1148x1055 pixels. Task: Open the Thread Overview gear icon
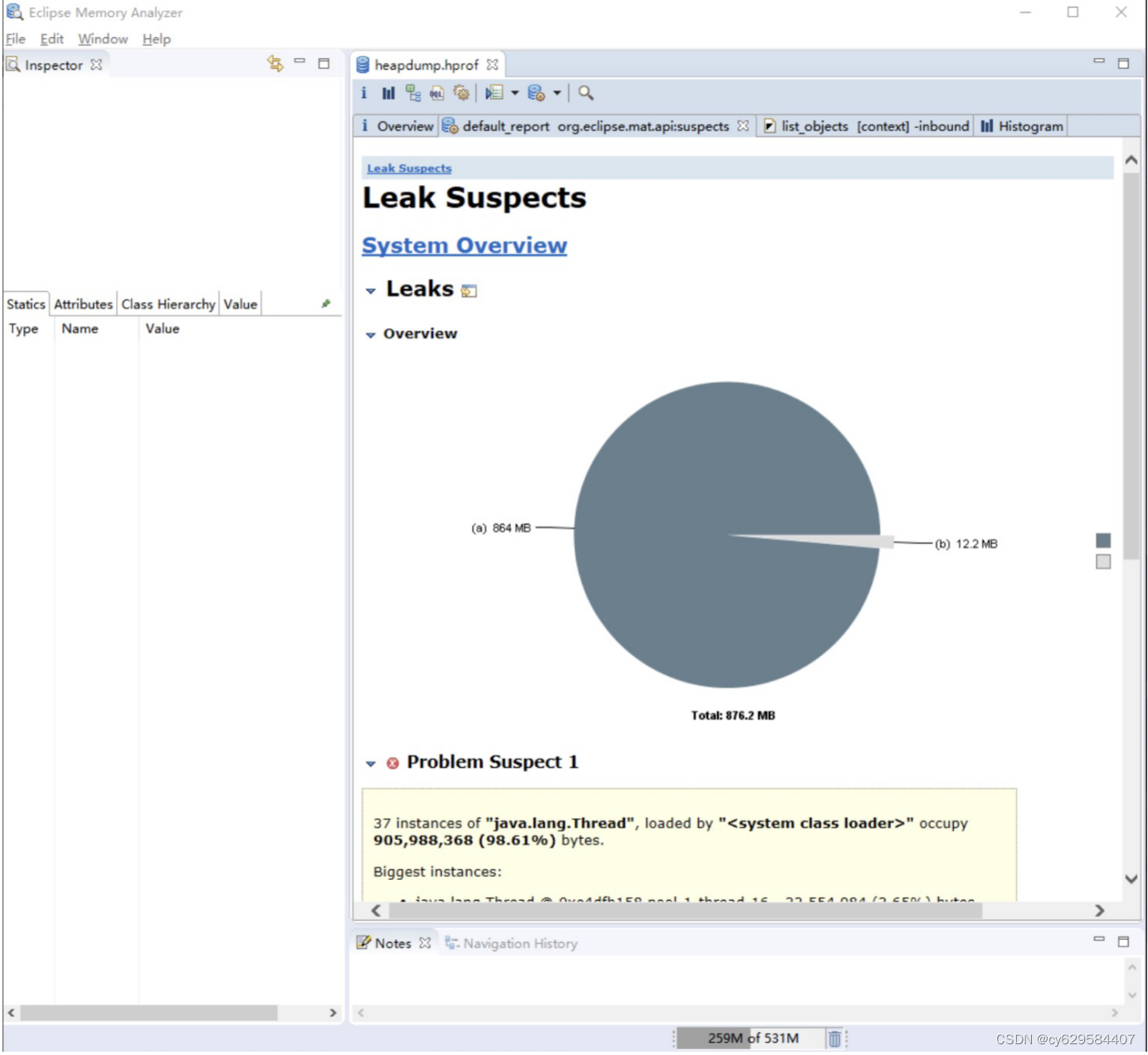[461, 93]
